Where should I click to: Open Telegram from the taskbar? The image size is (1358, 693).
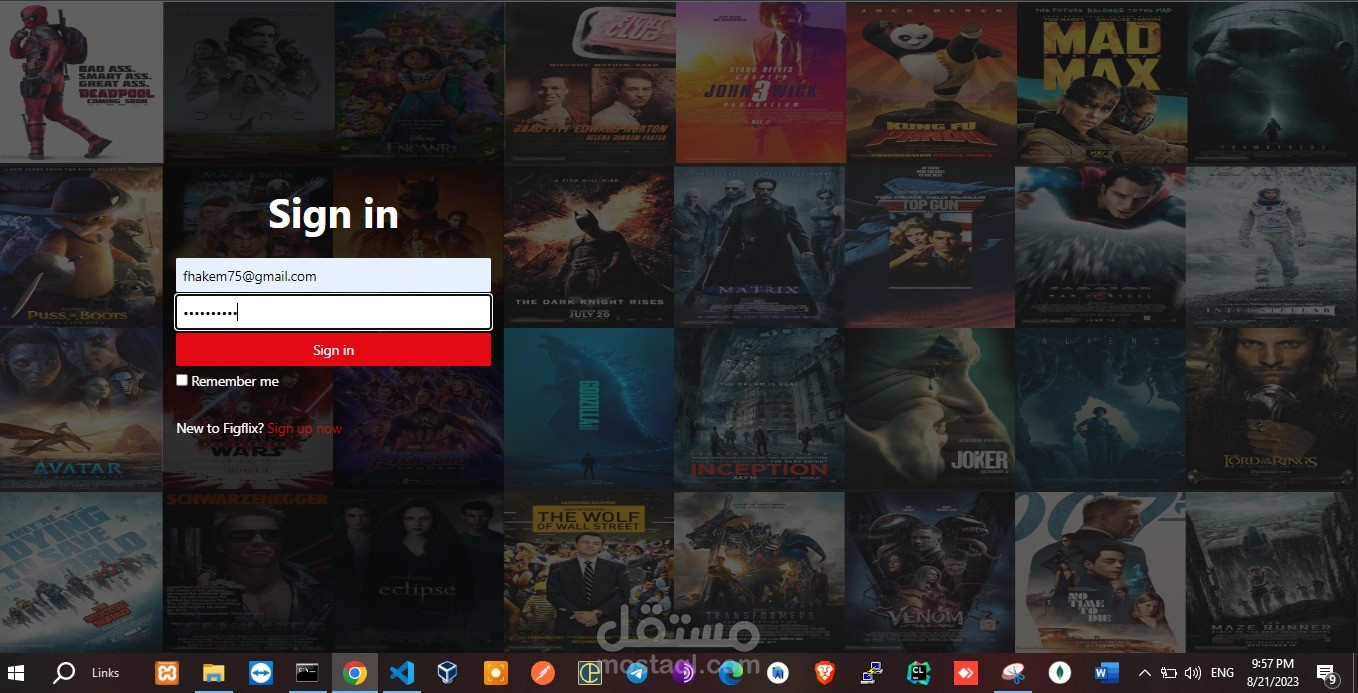(x=636, y=673)
